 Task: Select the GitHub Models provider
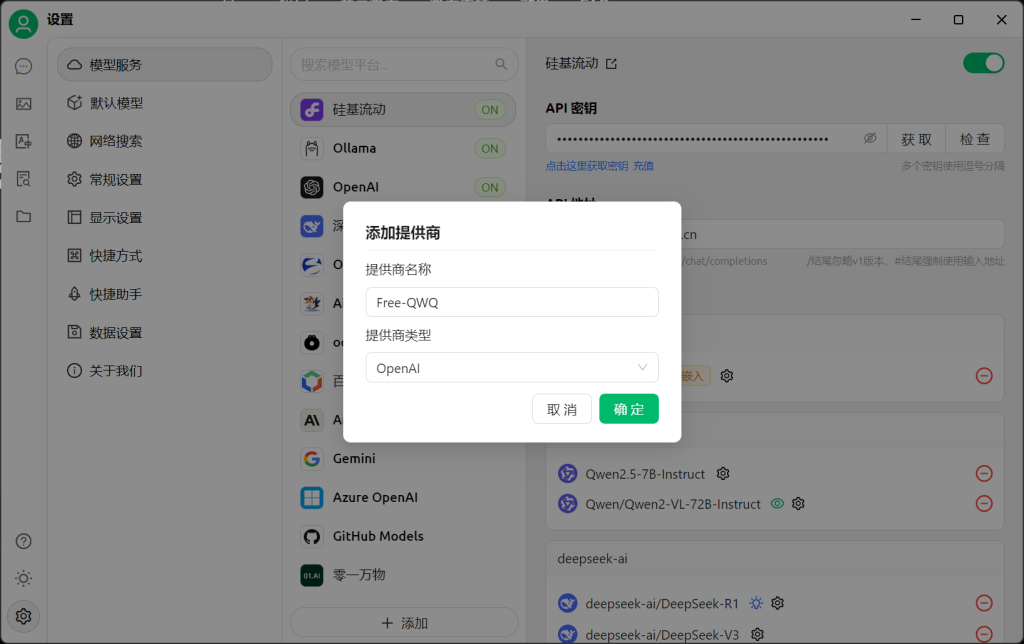(x=403, y=536)
